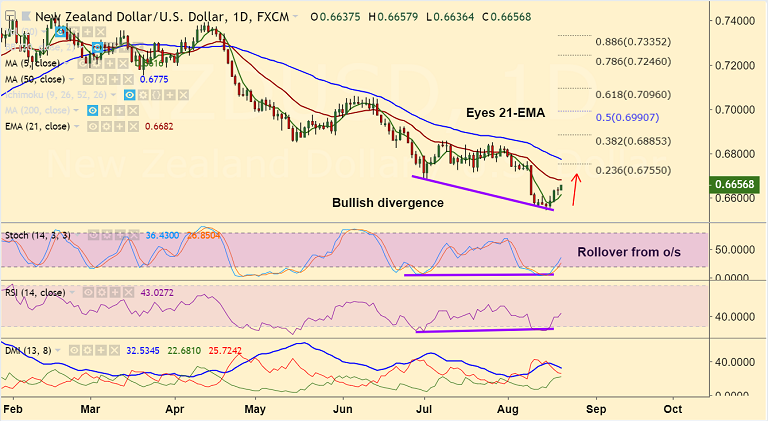
Task: Toggle eye icon for EMA (21, close)
Action: point(93,126)
